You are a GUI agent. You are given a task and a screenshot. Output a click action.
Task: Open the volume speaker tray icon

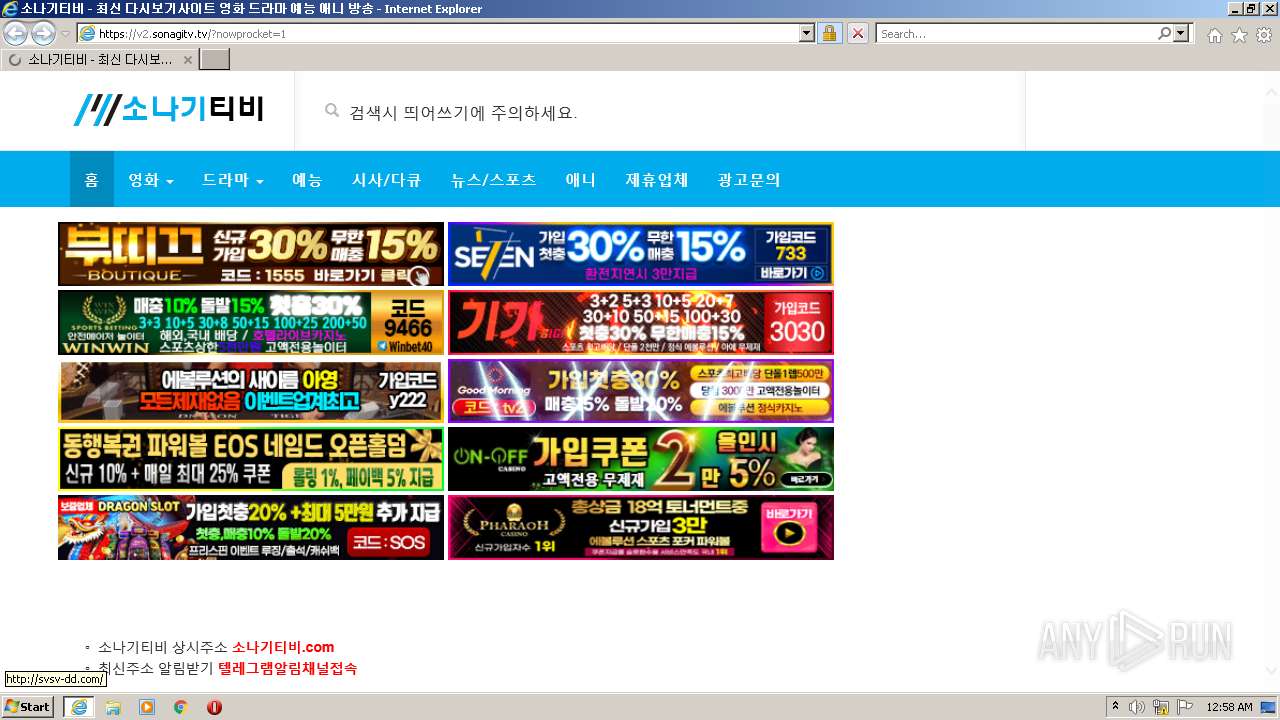(x=1137, y=707)
